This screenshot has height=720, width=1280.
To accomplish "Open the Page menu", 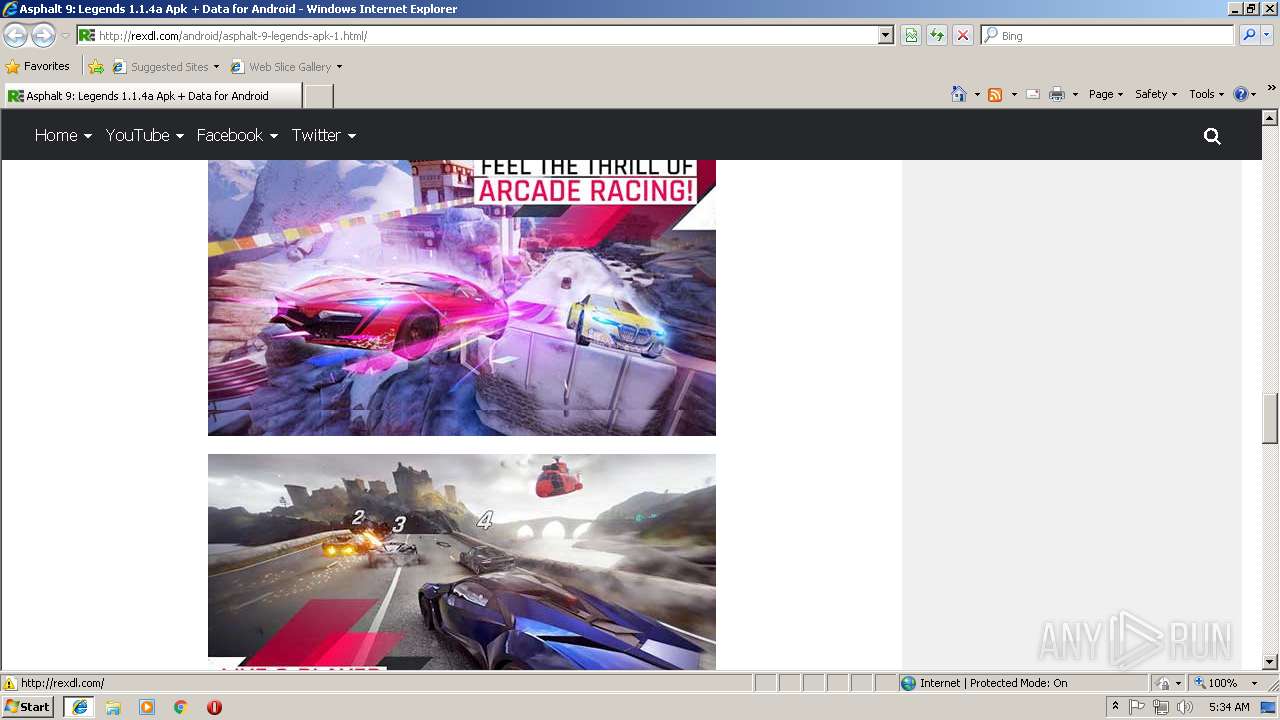I will (1106, 94).
